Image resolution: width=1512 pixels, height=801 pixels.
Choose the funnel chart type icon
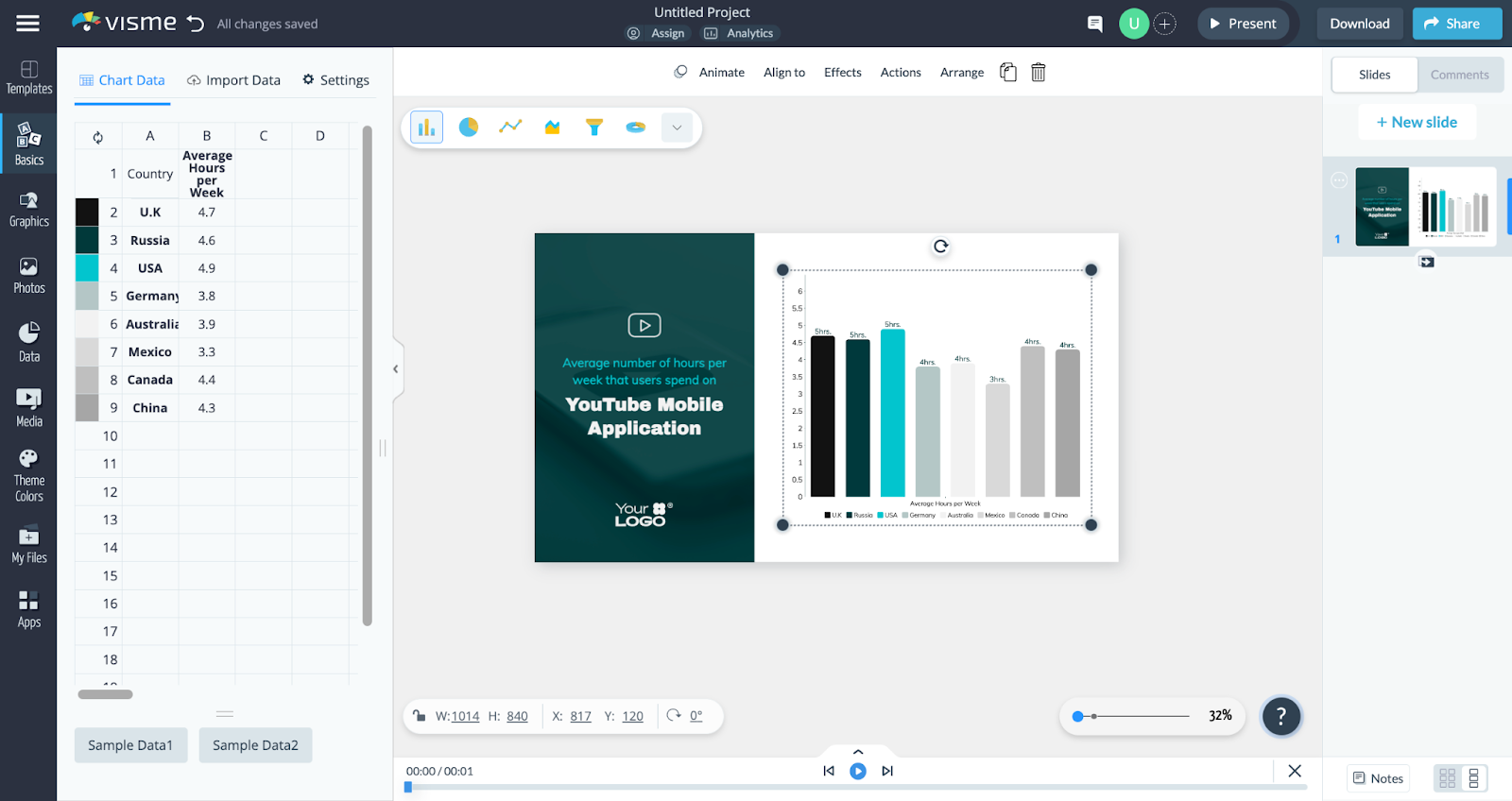[x=593, y=127]
